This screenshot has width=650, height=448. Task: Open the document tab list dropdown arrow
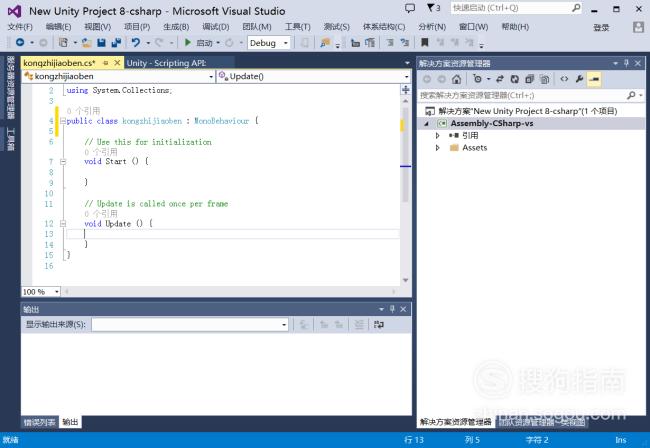click(x=407, y=63)
